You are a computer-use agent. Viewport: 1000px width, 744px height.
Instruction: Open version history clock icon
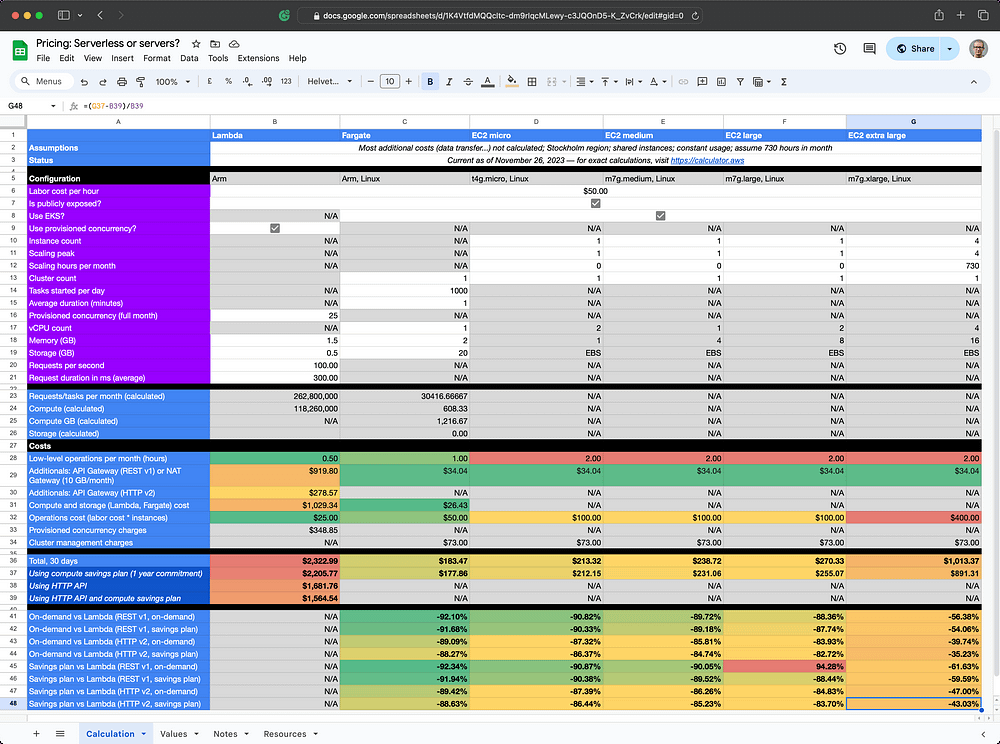point(840,48)
